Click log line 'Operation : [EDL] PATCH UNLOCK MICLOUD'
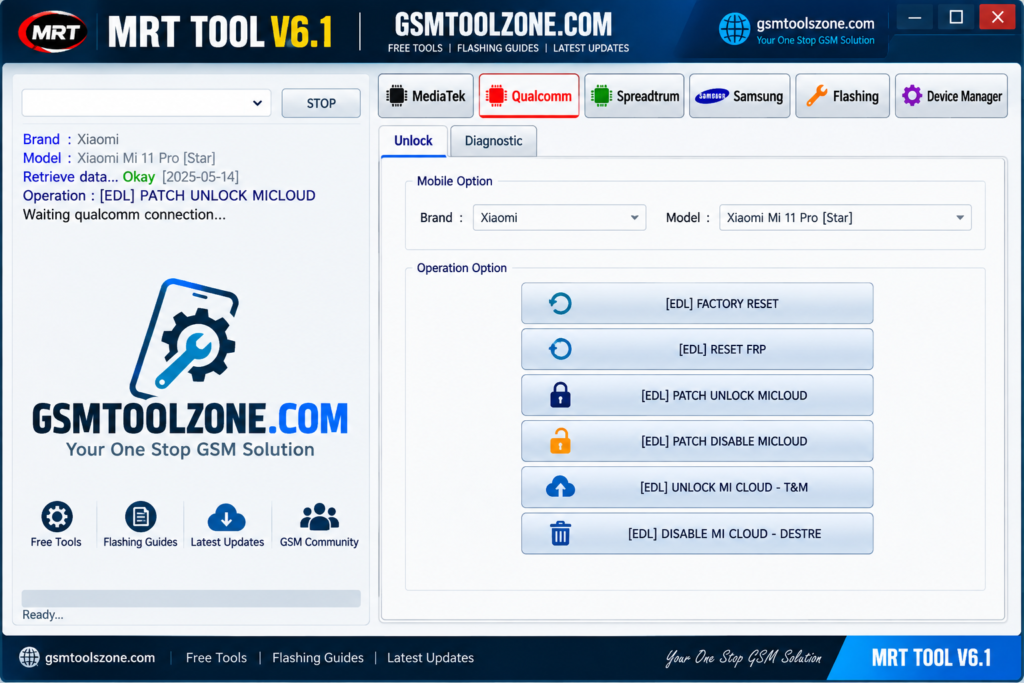This screenshot has width=1024, height=683. click(x=169, y=196)
